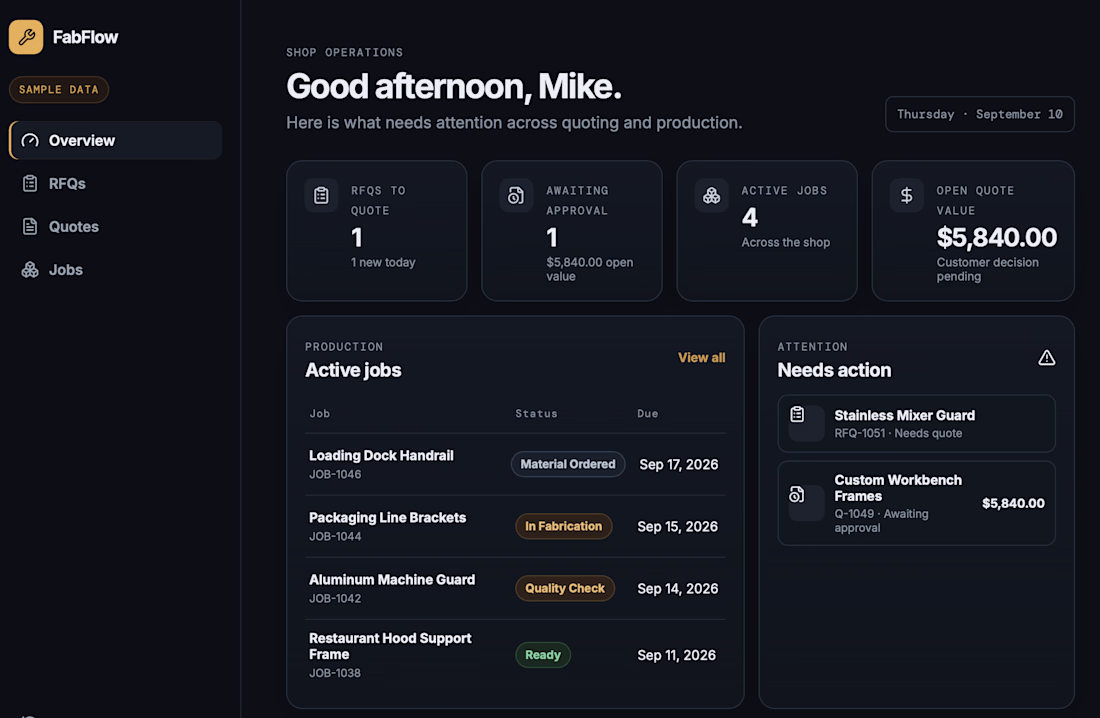Click the cubes icon on Active Jobs card
1100x718 pixels.
[x=711, y=195]
